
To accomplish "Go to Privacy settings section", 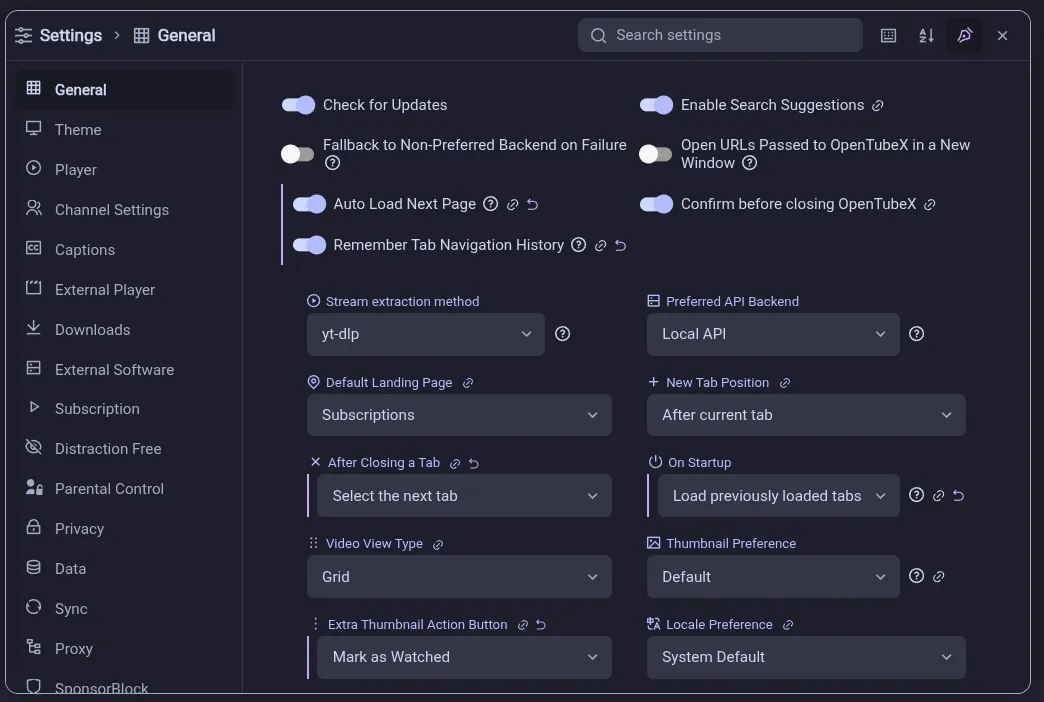I will [125, 528].
